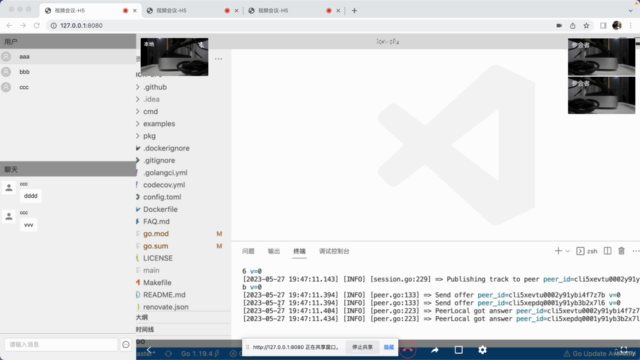Open a new browser tab
This screenshot has height=360, width=640.
point(354,11)
